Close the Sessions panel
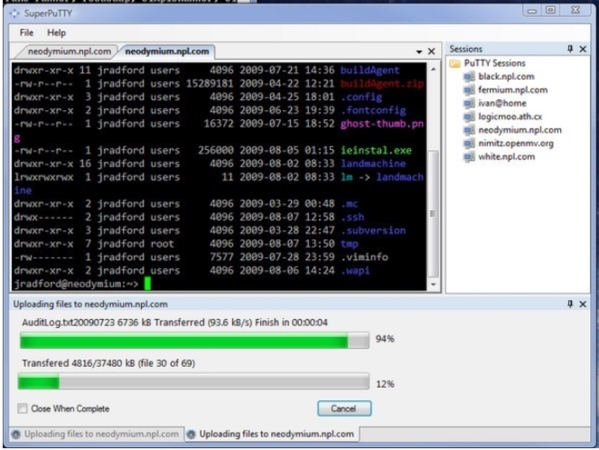Screen dimensions: 599x450 [x=583, y=49]
